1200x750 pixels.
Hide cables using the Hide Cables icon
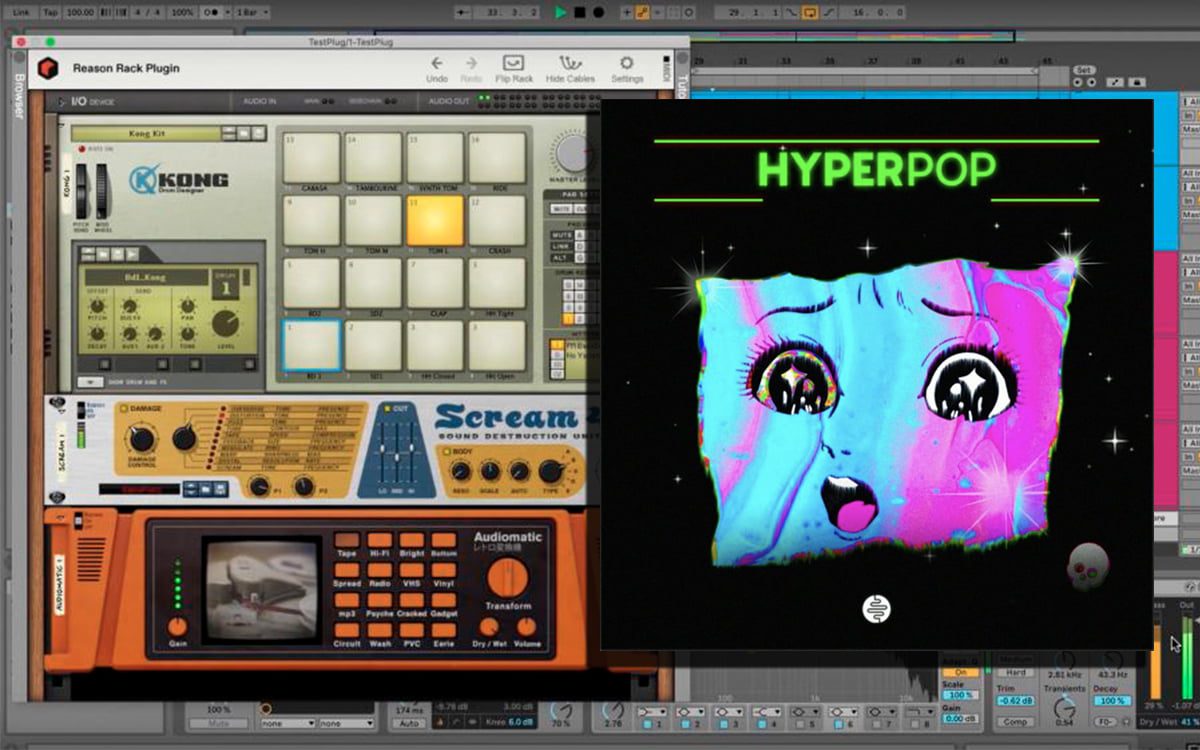click(570, 69)
